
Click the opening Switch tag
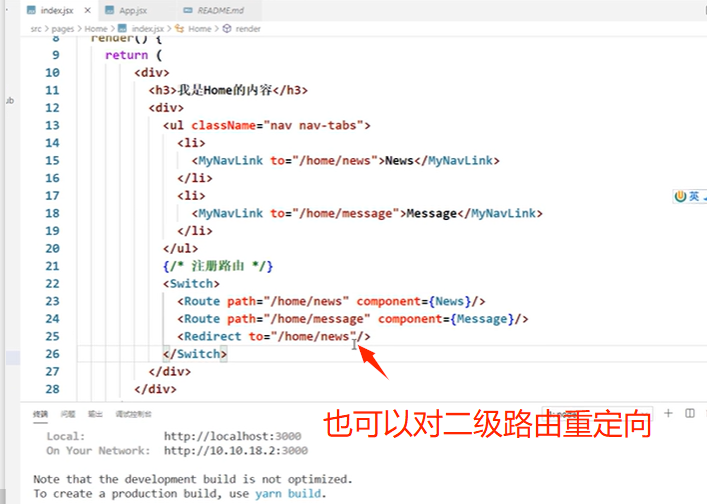click(191, 284)
